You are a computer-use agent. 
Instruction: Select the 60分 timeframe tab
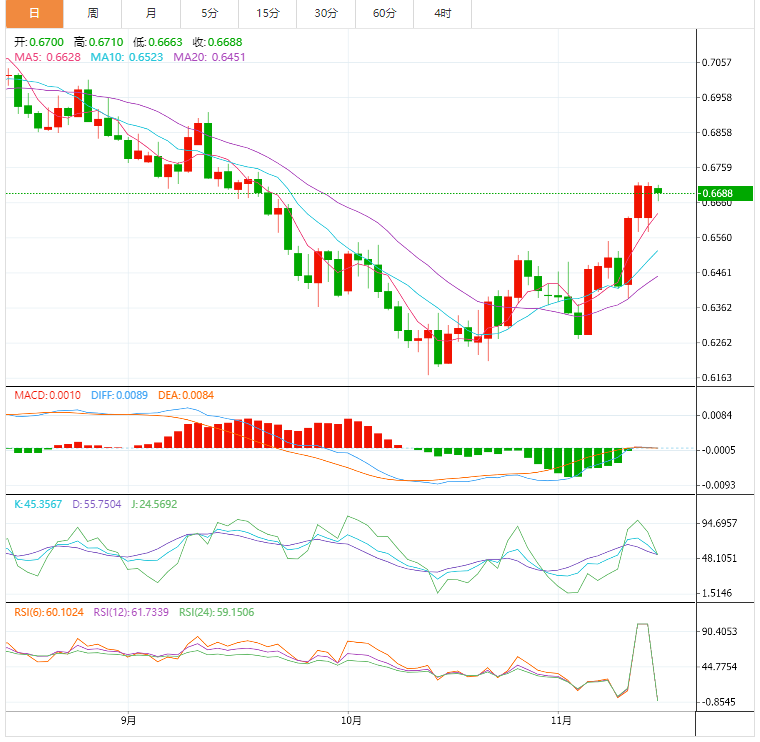384,14
